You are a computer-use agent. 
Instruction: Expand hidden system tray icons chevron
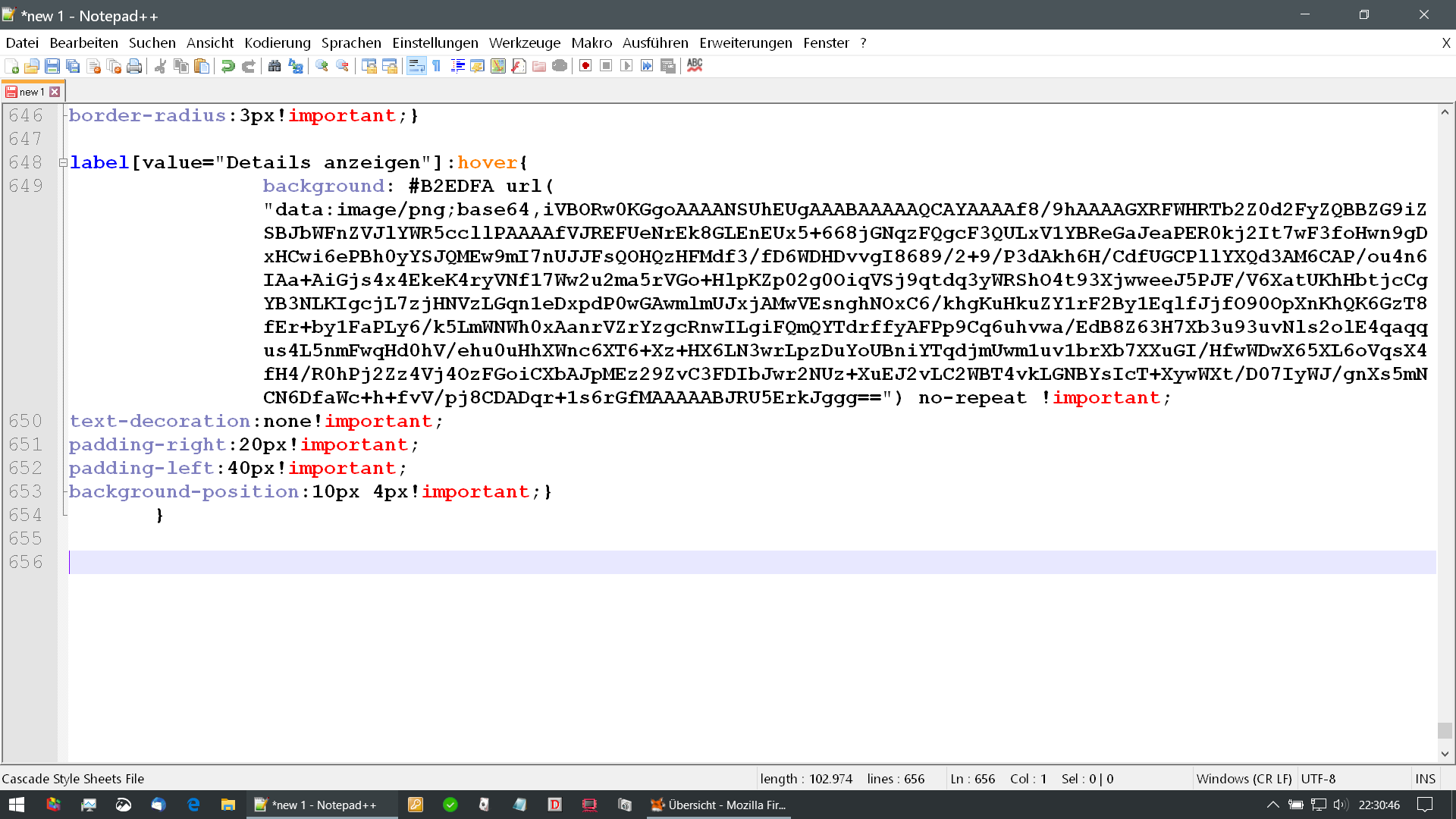1272,805
